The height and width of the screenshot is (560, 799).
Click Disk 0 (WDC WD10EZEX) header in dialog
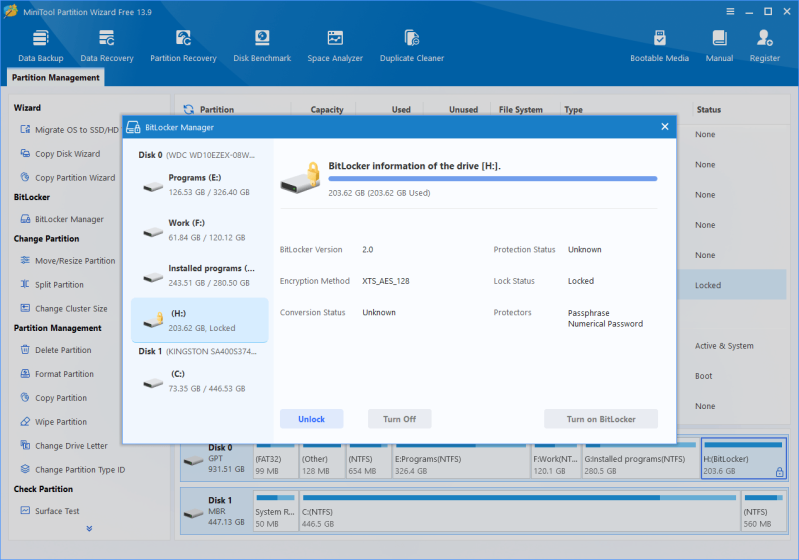(x=196, y=155)
